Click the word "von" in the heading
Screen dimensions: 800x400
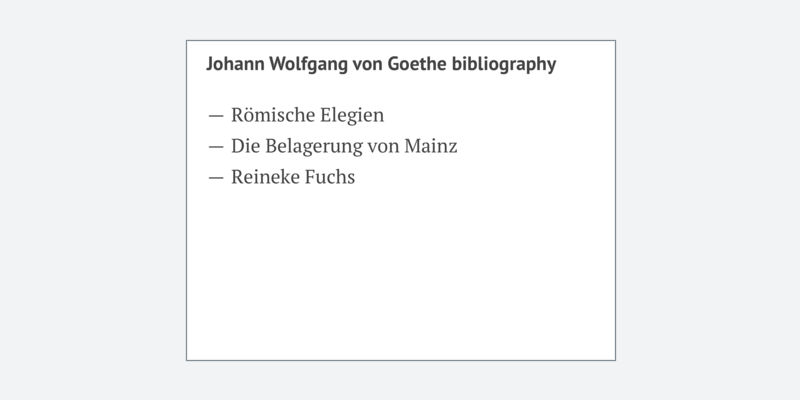click(x=367, y=65)
